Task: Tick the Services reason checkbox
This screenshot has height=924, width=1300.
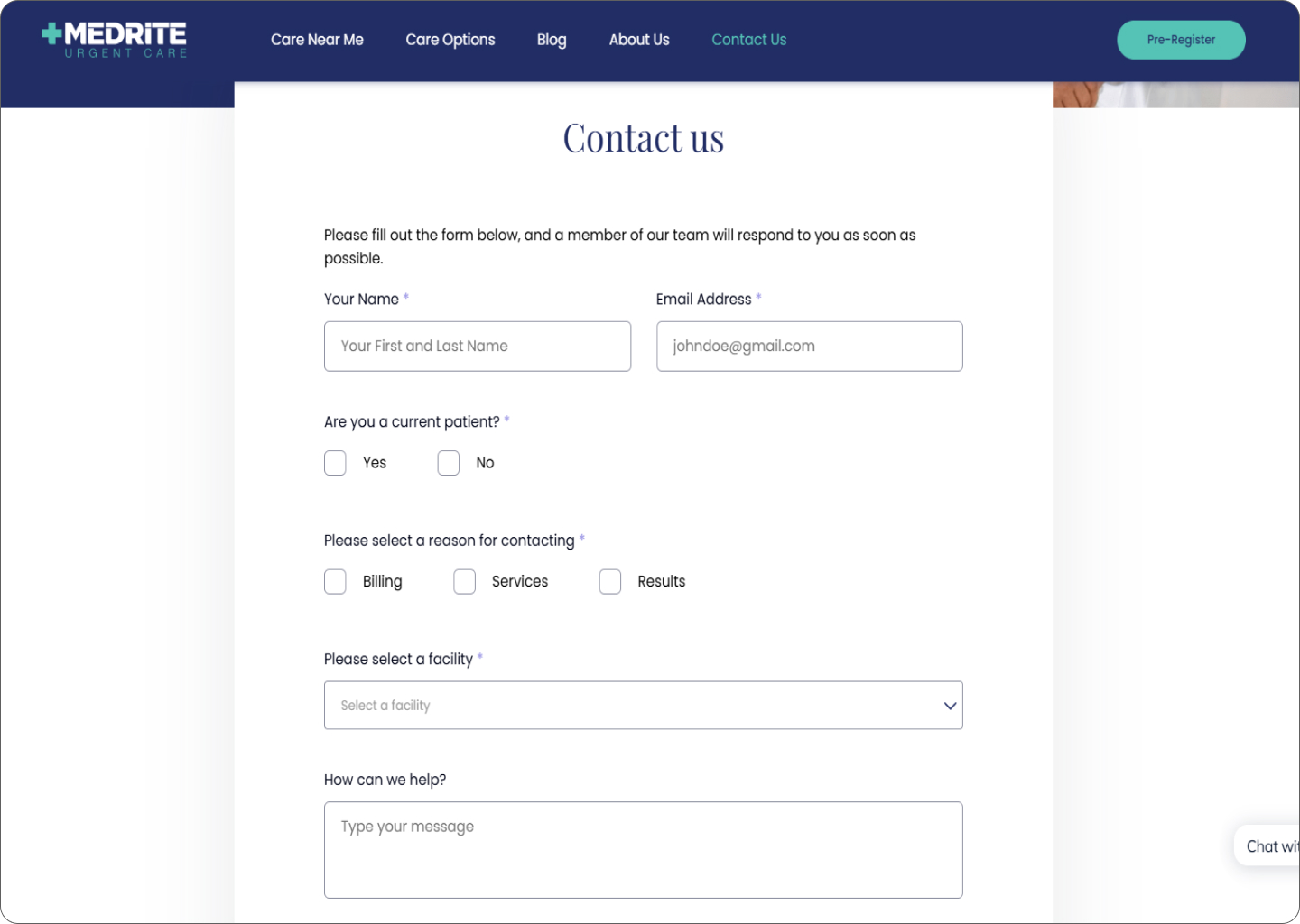Action: pos(465,582)
